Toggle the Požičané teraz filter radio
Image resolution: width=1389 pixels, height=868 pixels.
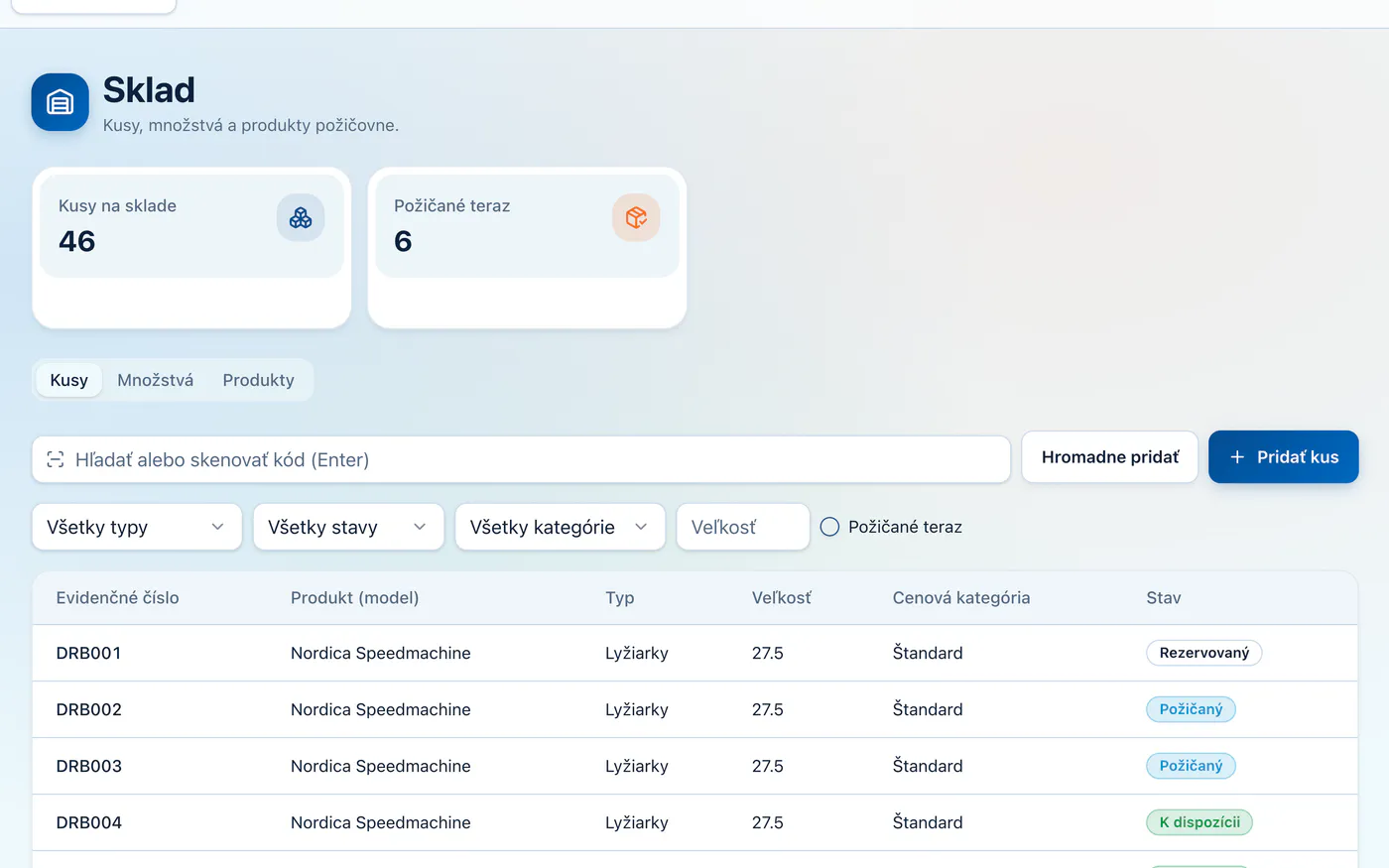pos(829,527)
